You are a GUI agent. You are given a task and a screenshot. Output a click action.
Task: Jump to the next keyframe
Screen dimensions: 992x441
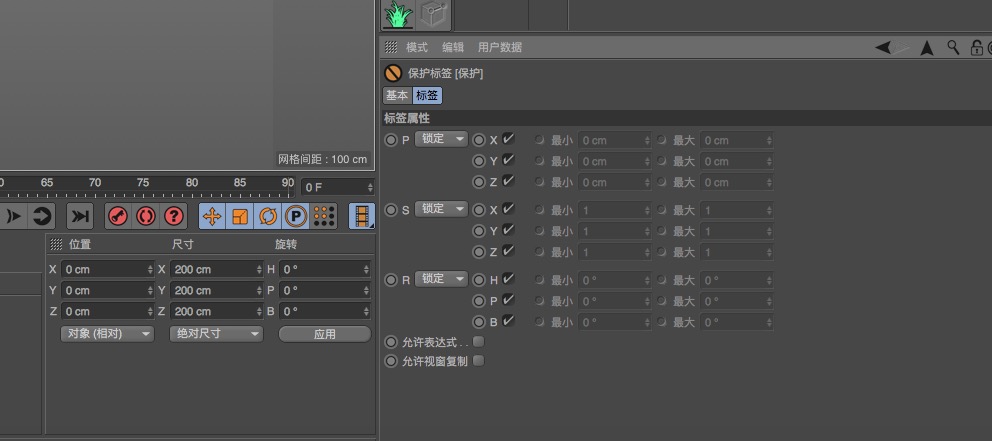(x=14, y=216)
